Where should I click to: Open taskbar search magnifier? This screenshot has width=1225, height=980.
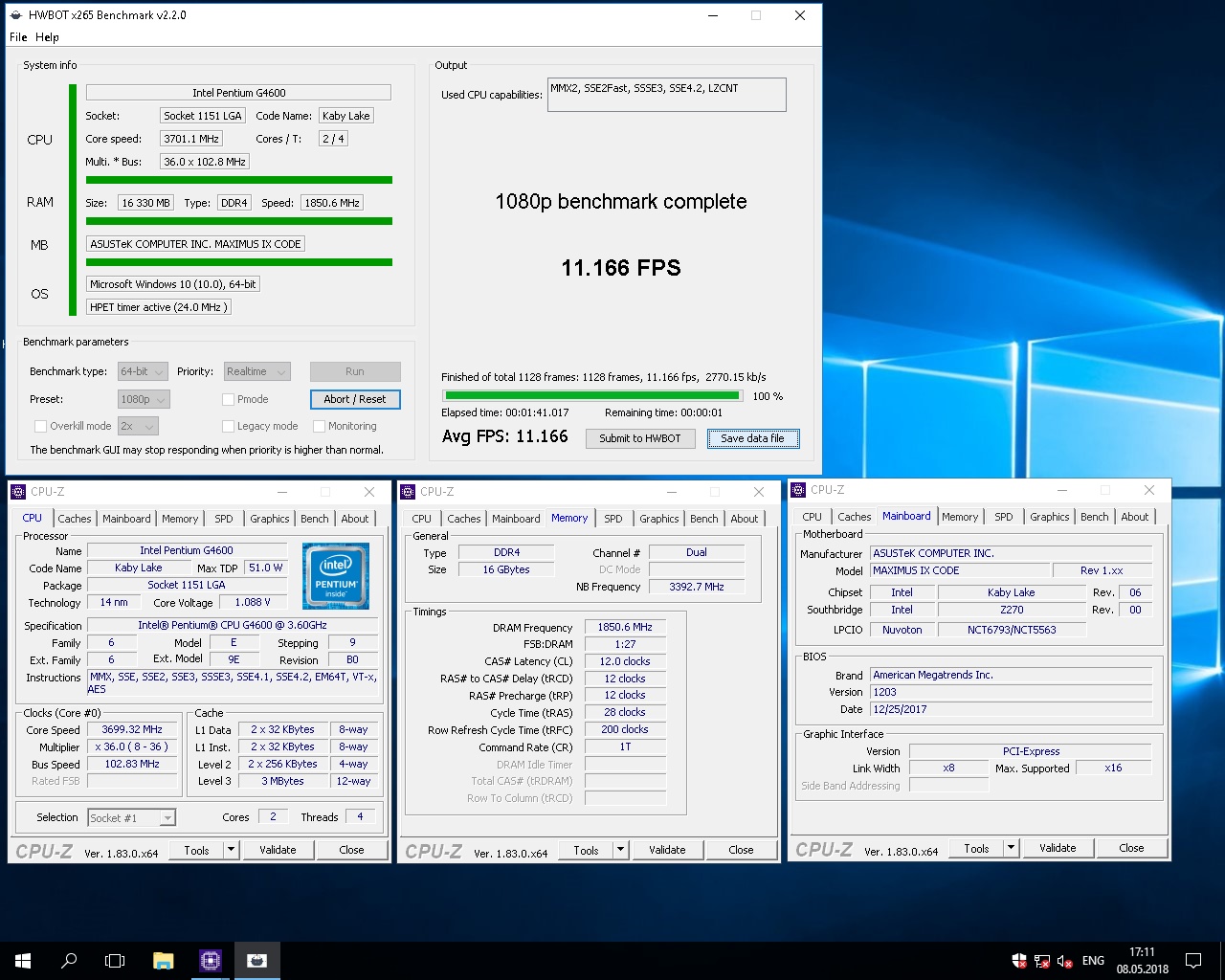69,960
